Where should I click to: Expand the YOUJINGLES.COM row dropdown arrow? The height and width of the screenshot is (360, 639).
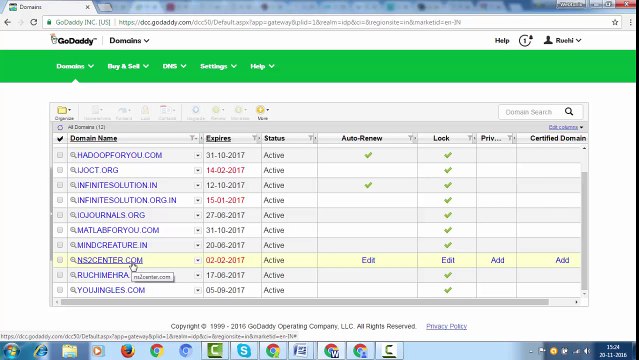coord(198,290)
